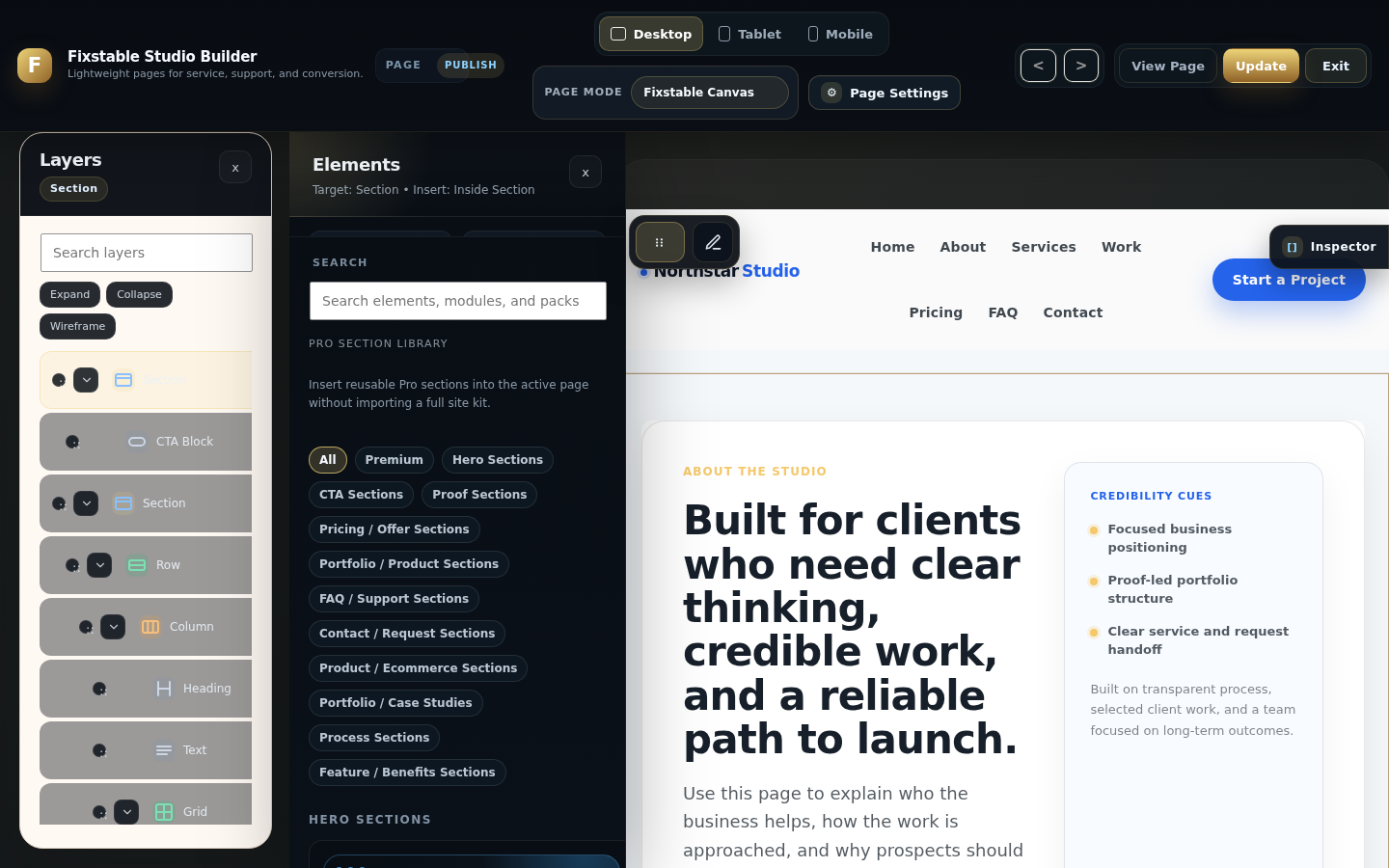
Task: Close the Layers panel
Action: [x=235, y=168]
